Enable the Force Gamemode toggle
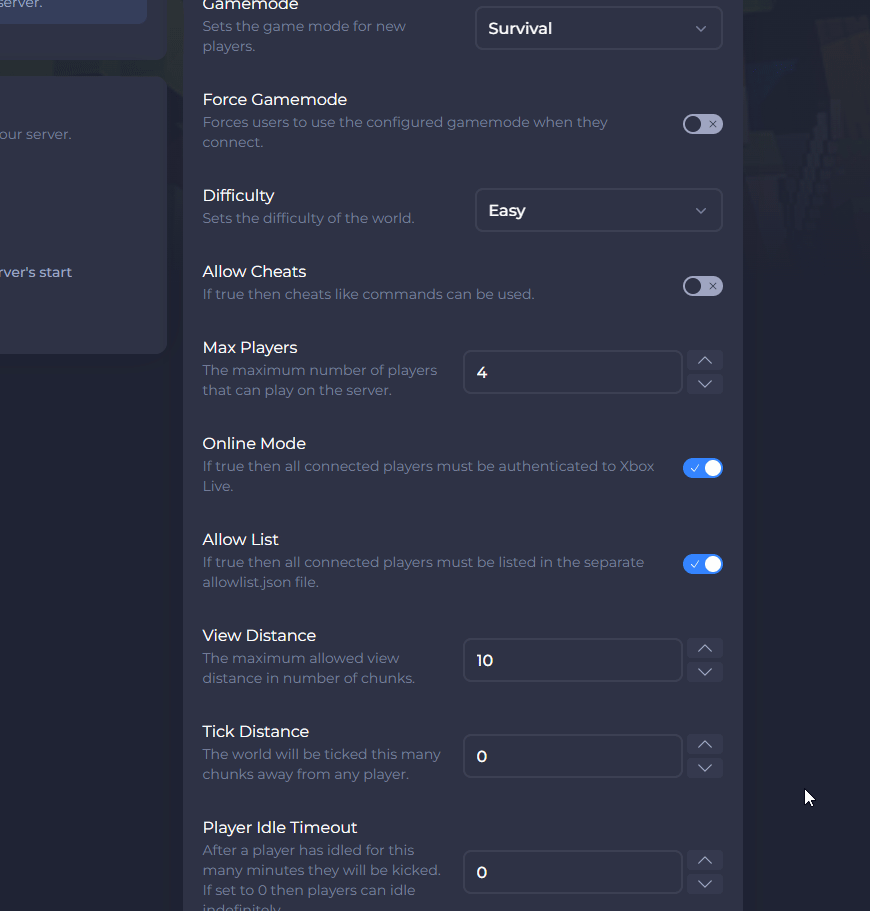Image resolution: width=870 pixels, height=911 pixels. coord(702,124)
